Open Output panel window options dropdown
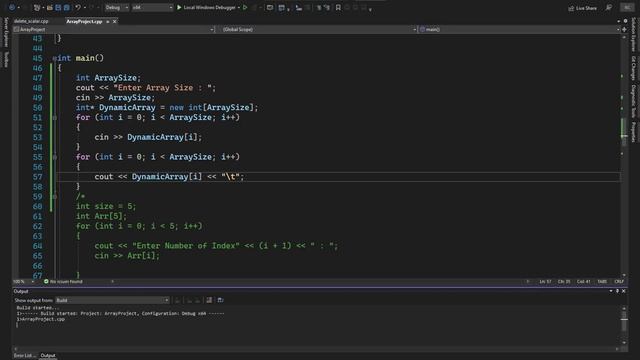The image size is (640, 360). coord(611,291)
